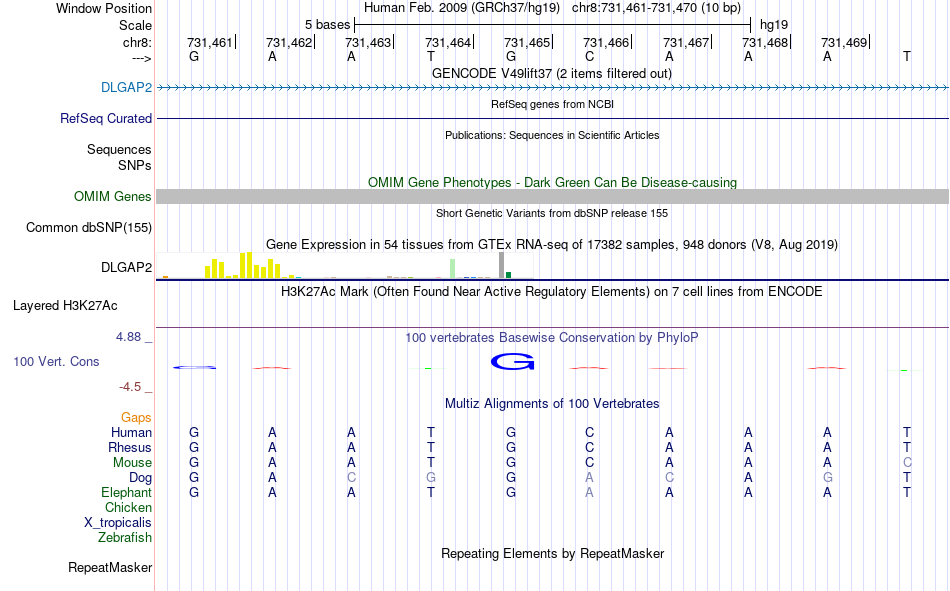This screenshot has height=591, width=950.
Task: Click the Window Position label
Action: pos(104,8)
